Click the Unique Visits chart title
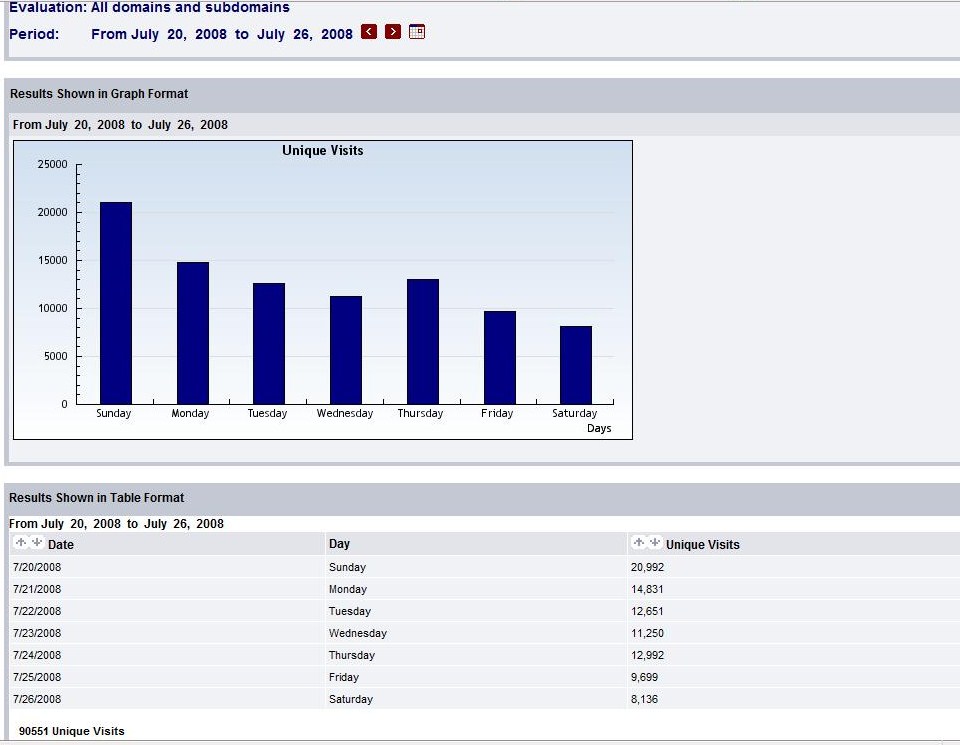 point(323,151)
